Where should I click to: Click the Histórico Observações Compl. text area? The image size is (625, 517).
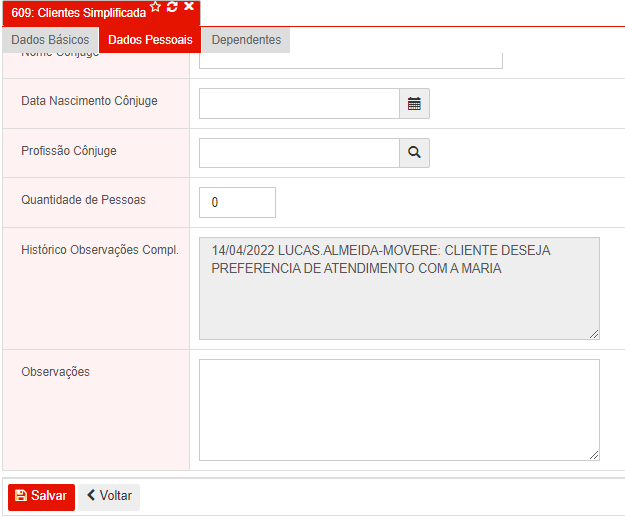coord(399,289)
